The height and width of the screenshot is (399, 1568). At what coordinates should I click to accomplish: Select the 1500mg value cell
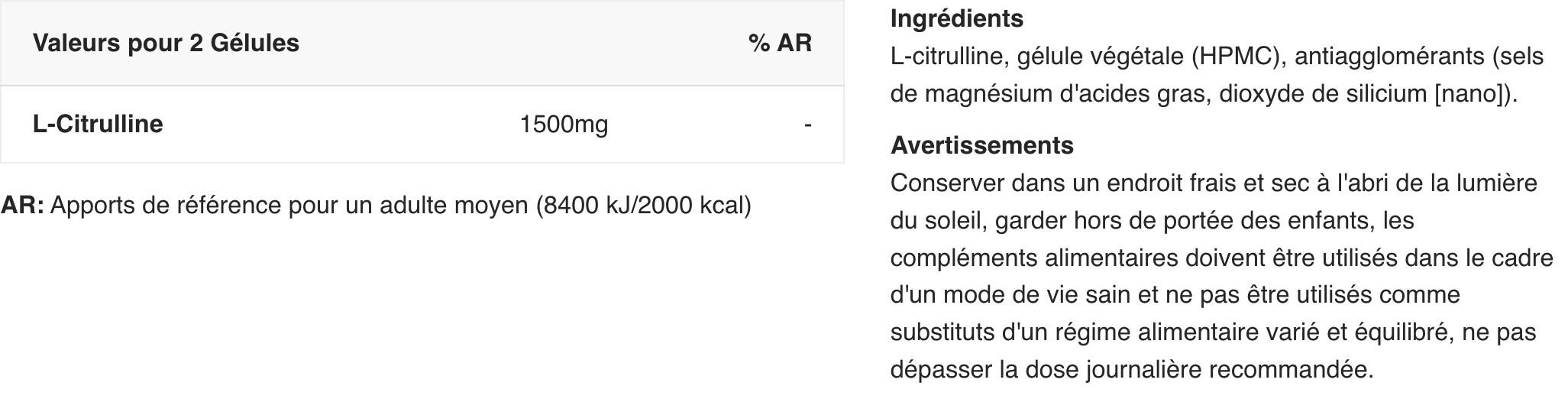564,124
